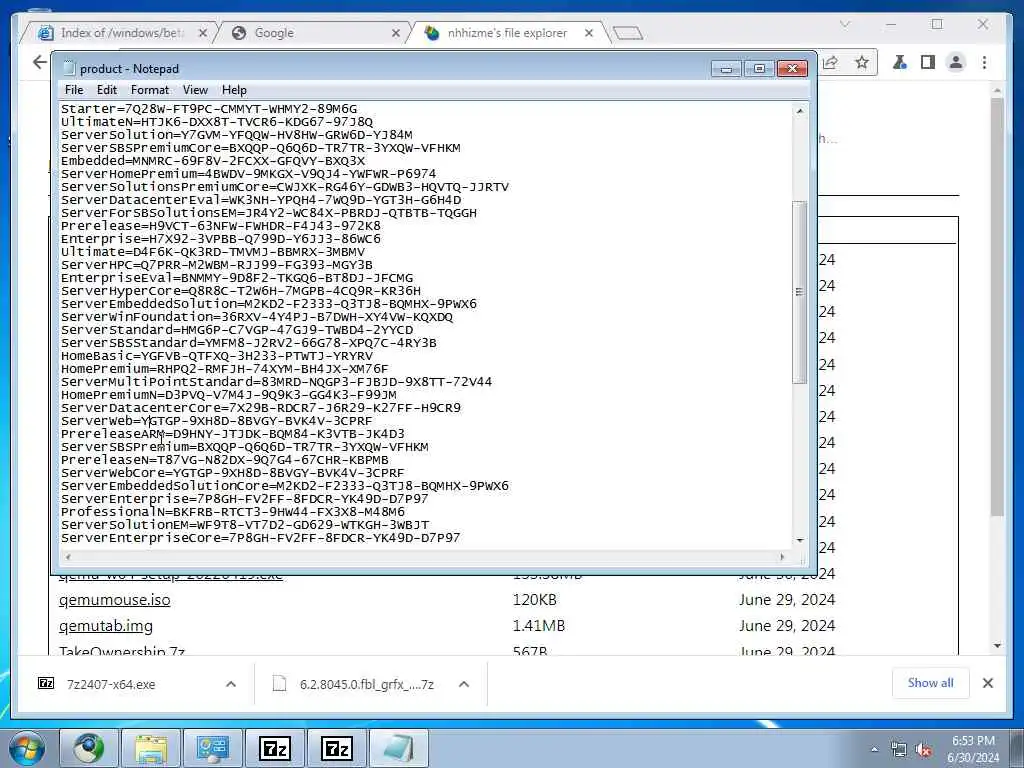The width and height of the screenshot is (1024, 768).
Task: Click Notepad vertical scrollbar down arrow
Action: pyautogui.click(x=800, y=541)
